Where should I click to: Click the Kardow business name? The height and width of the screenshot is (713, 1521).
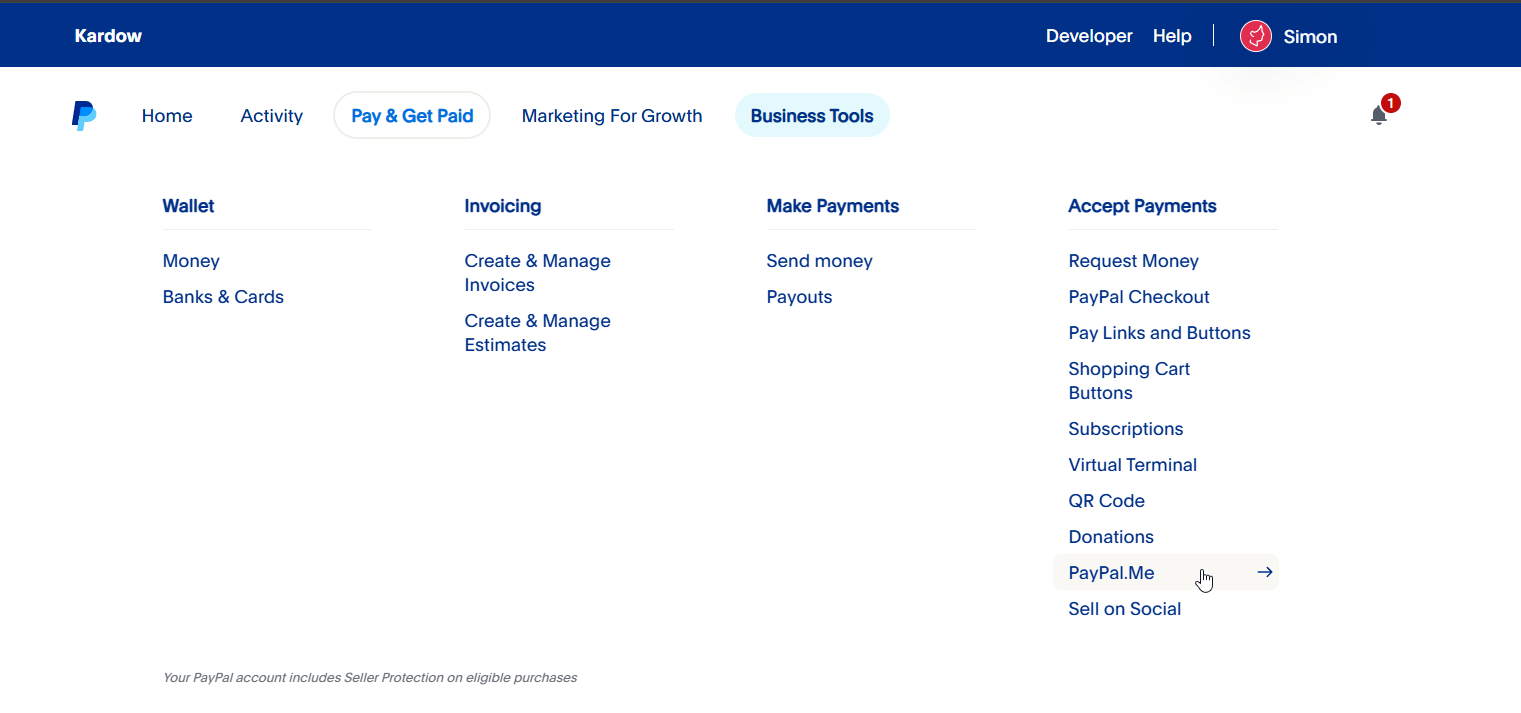tap(108, 36)
